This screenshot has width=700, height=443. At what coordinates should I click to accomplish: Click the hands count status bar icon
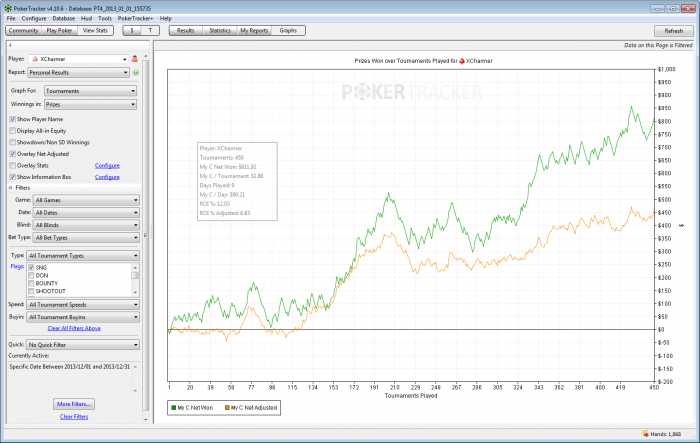(x=643, y=435)
